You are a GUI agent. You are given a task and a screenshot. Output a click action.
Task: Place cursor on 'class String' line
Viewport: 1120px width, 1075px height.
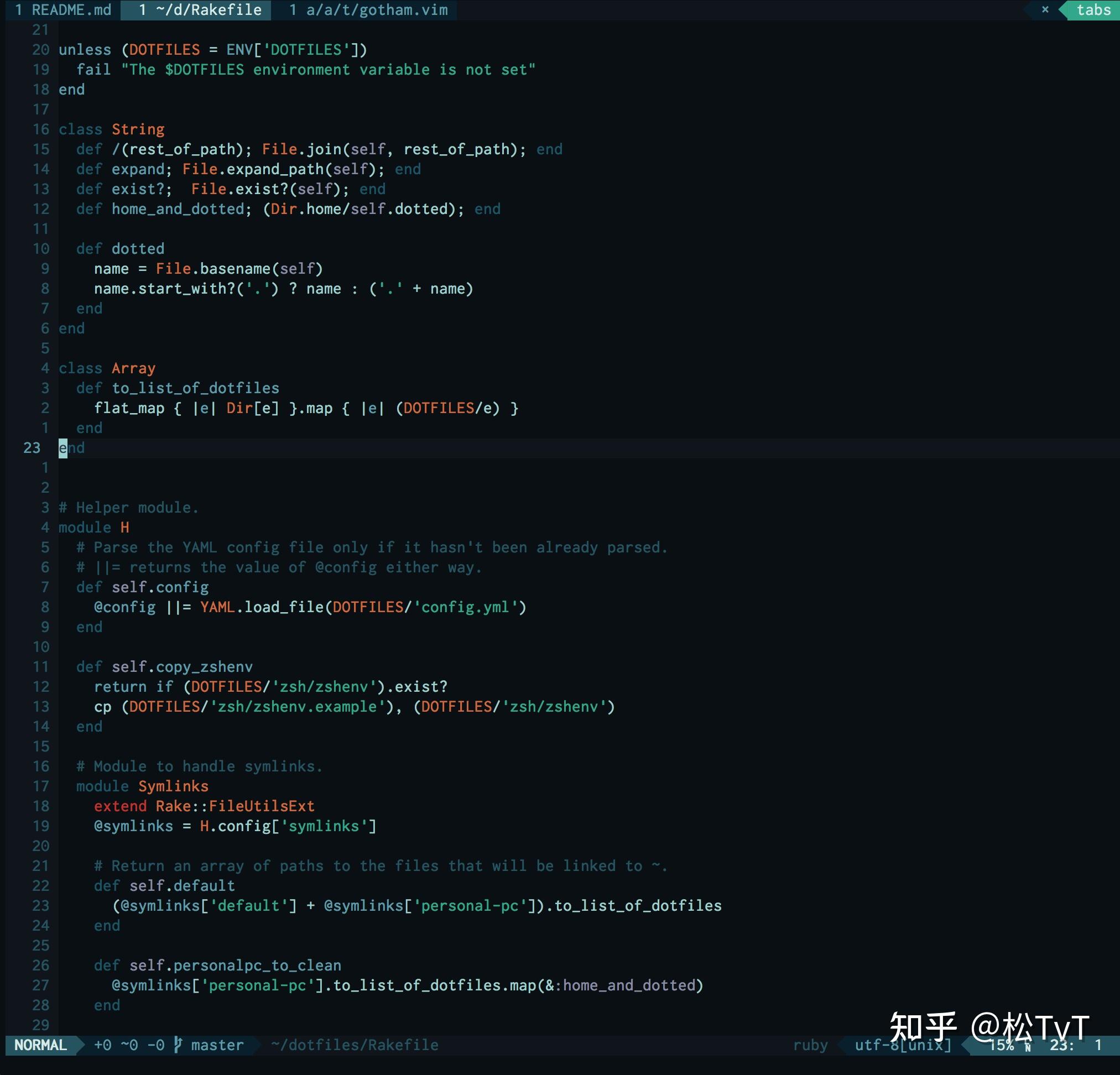pos(112,129)
